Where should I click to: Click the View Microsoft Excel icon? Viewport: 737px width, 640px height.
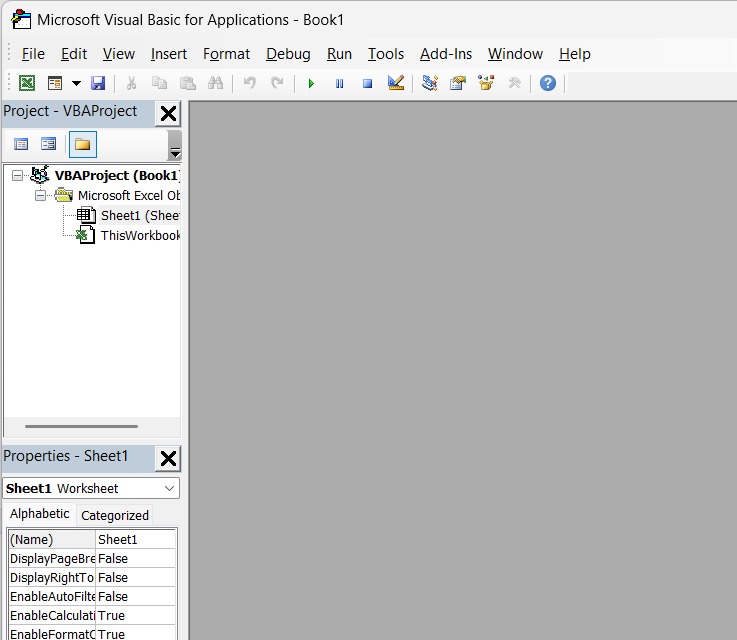27,83
